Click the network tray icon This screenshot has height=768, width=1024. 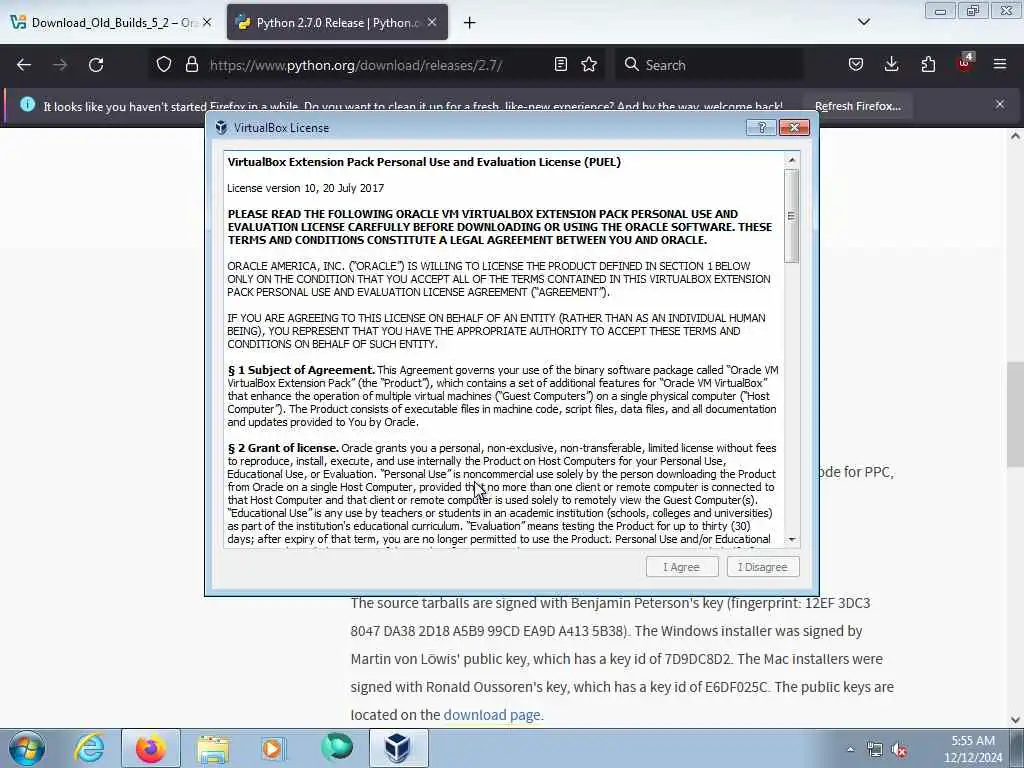click(874, 750)
